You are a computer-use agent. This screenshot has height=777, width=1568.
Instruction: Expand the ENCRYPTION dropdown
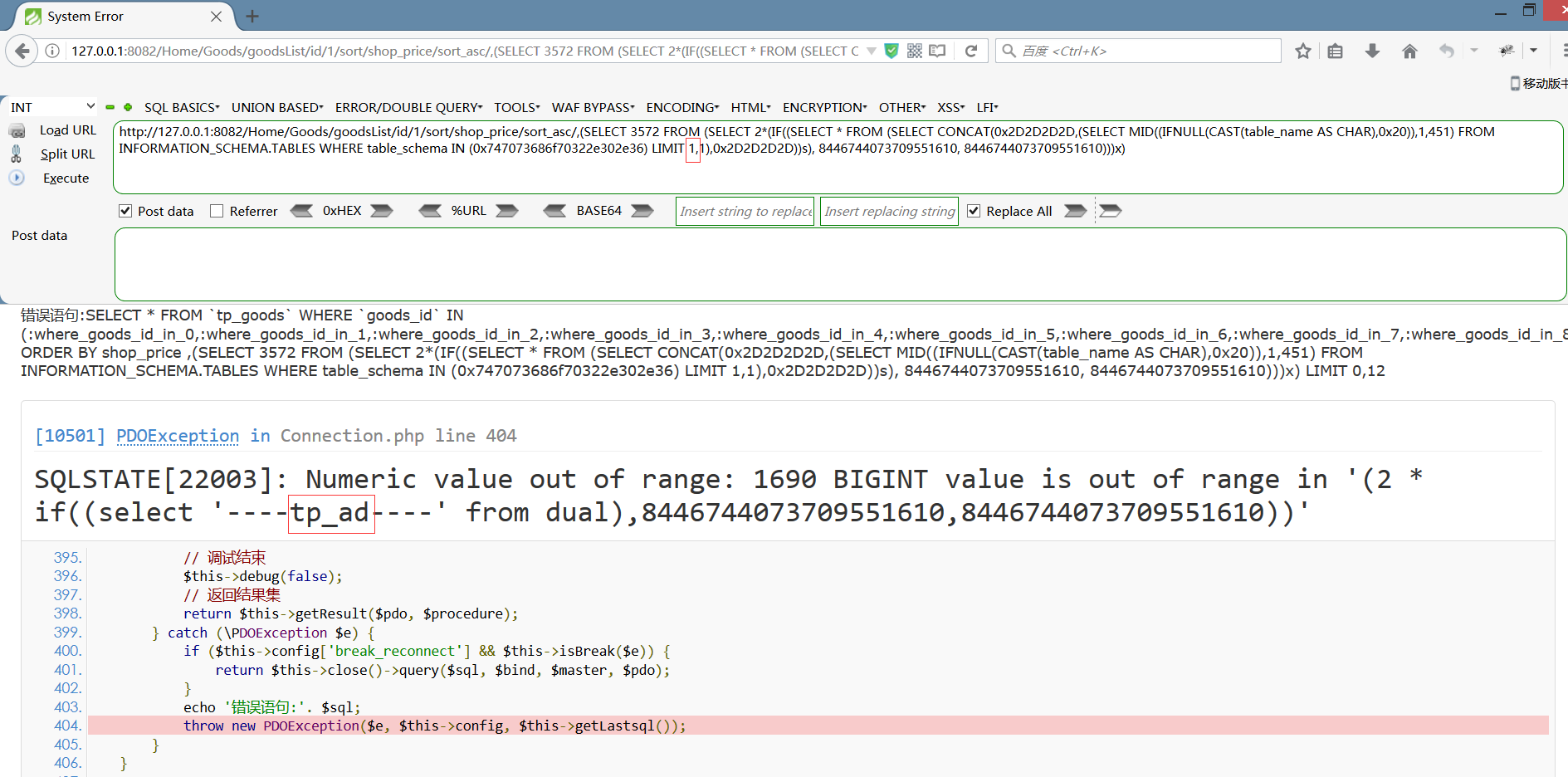click(824, 107)
